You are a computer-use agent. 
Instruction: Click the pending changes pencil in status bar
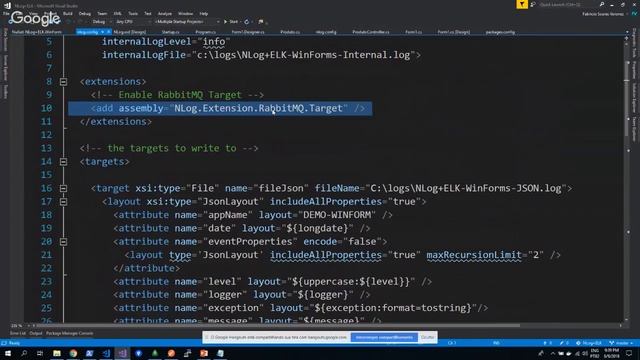click(564, 343)
